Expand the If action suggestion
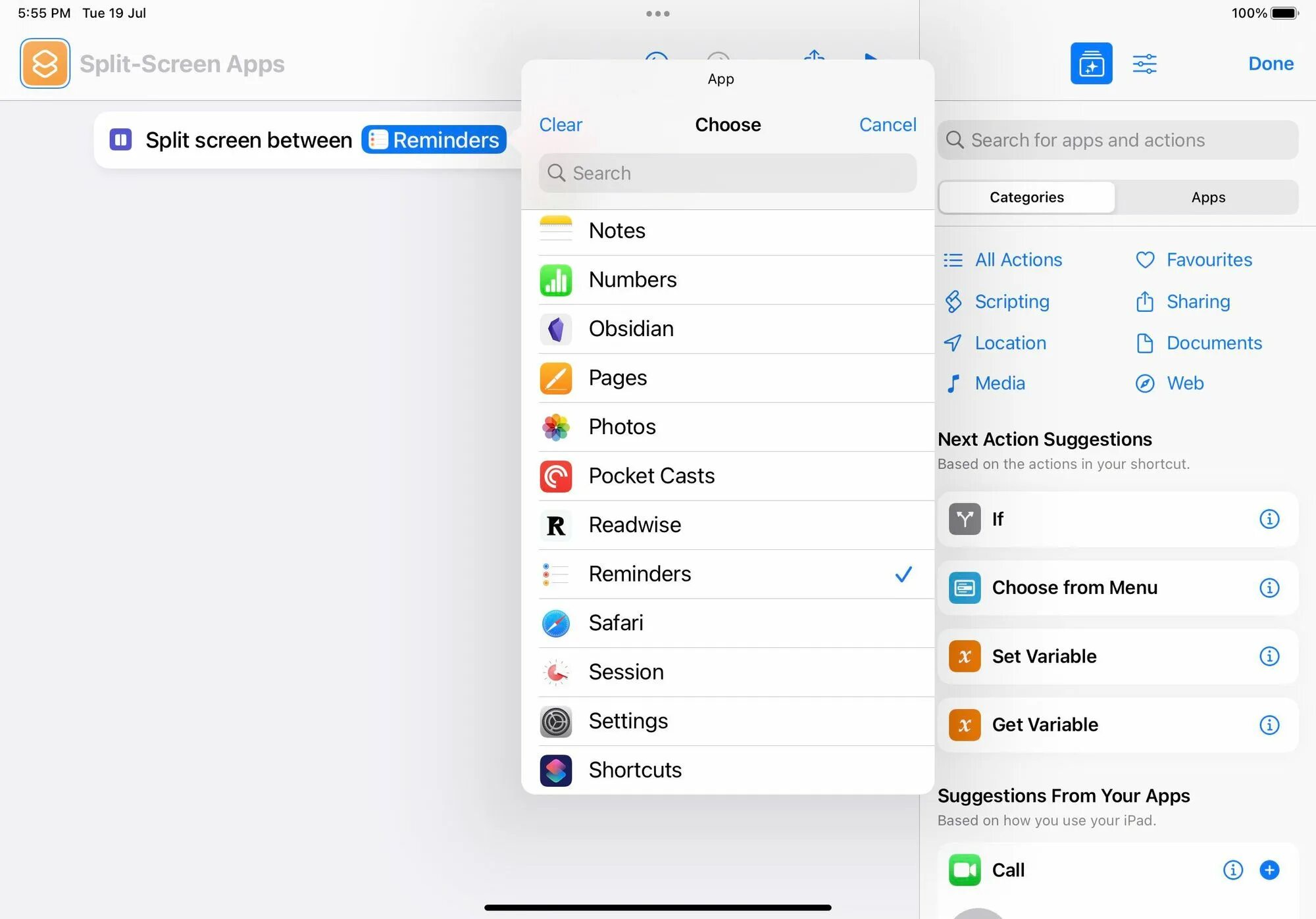Screen dimensions: 1316x919 tap(1270, 518)
